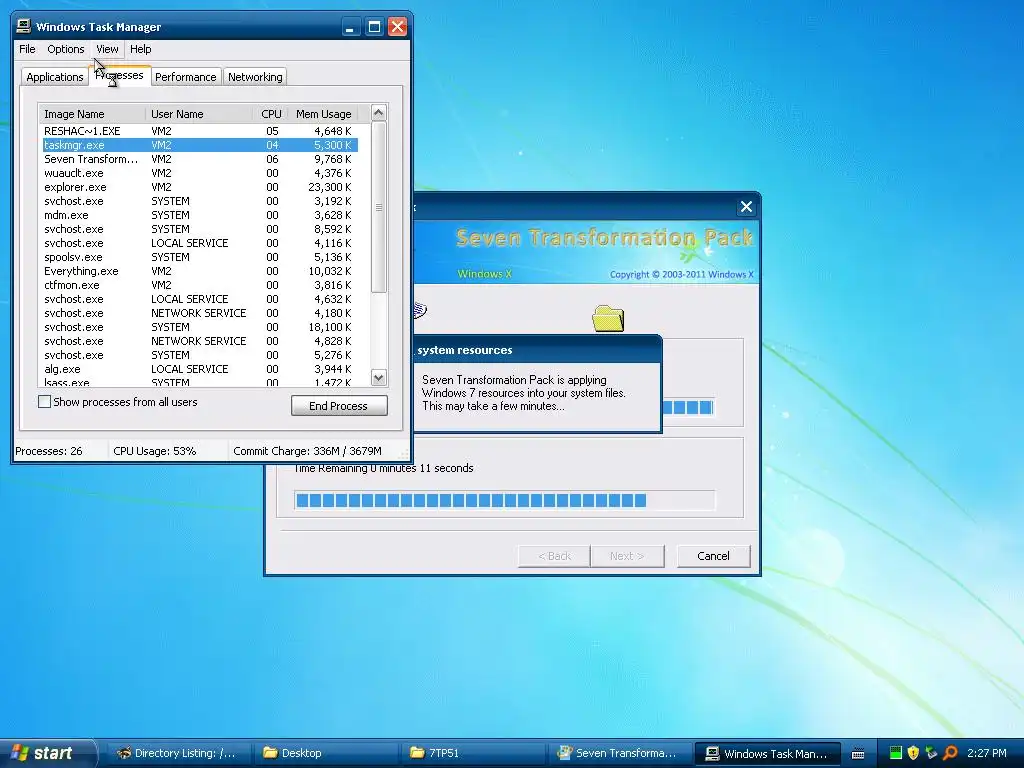Open the 7TP51 folder taskbar item
This screenshot has height=768, width=1024.
click(473, 753)
